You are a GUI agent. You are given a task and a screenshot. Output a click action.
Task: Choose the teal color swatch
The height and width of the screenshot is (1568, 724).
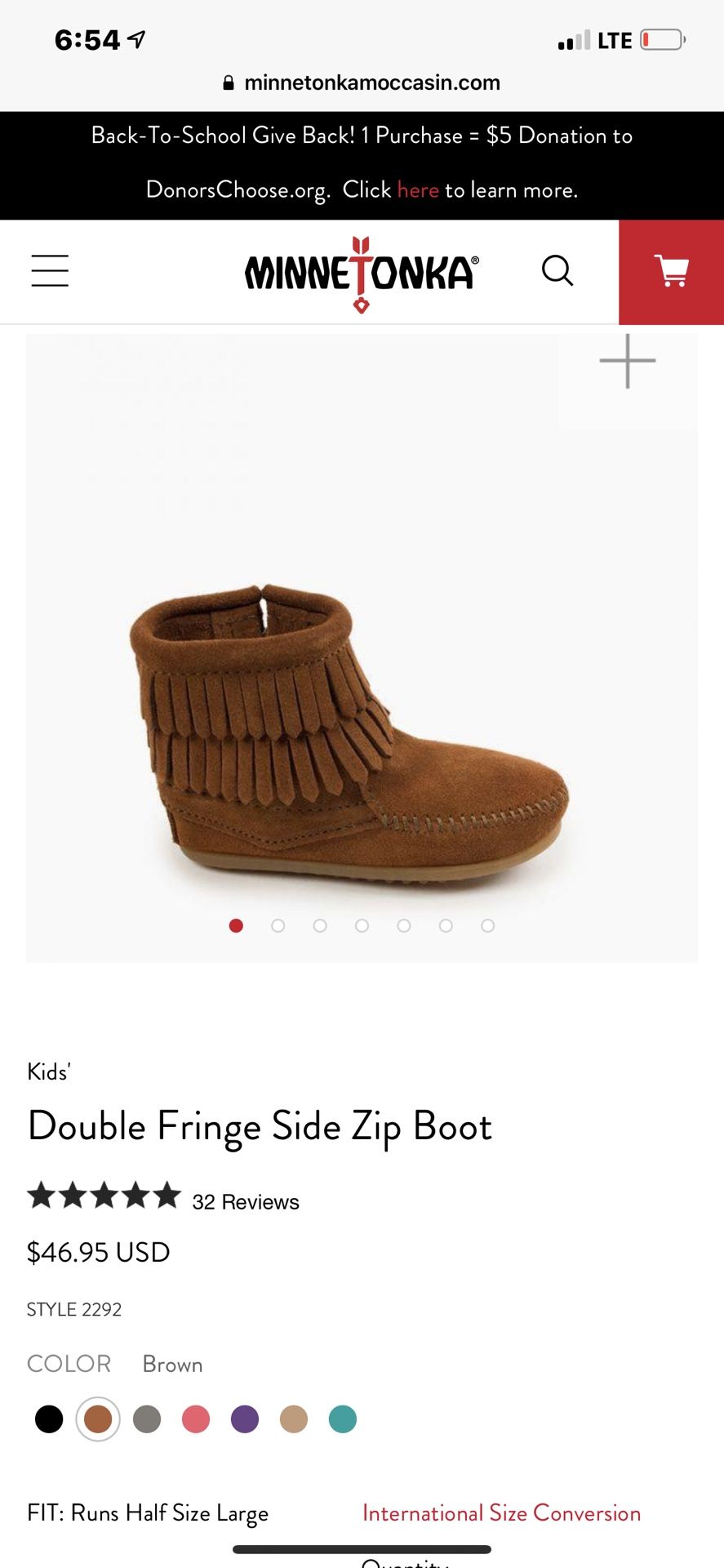click(x=343, y=1419)
